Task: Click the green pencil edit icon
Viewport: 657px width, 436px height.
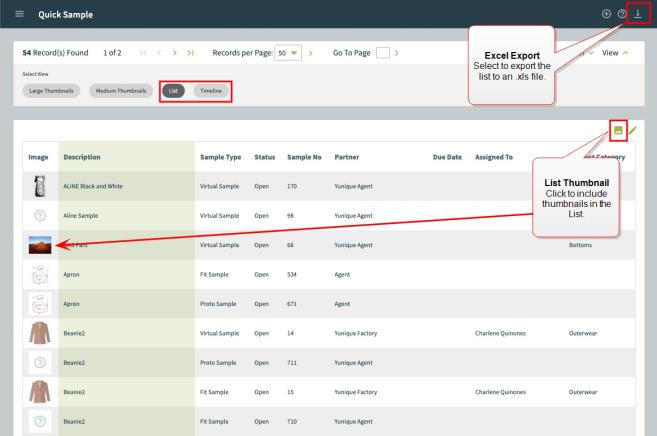Action: coord(633,131)
